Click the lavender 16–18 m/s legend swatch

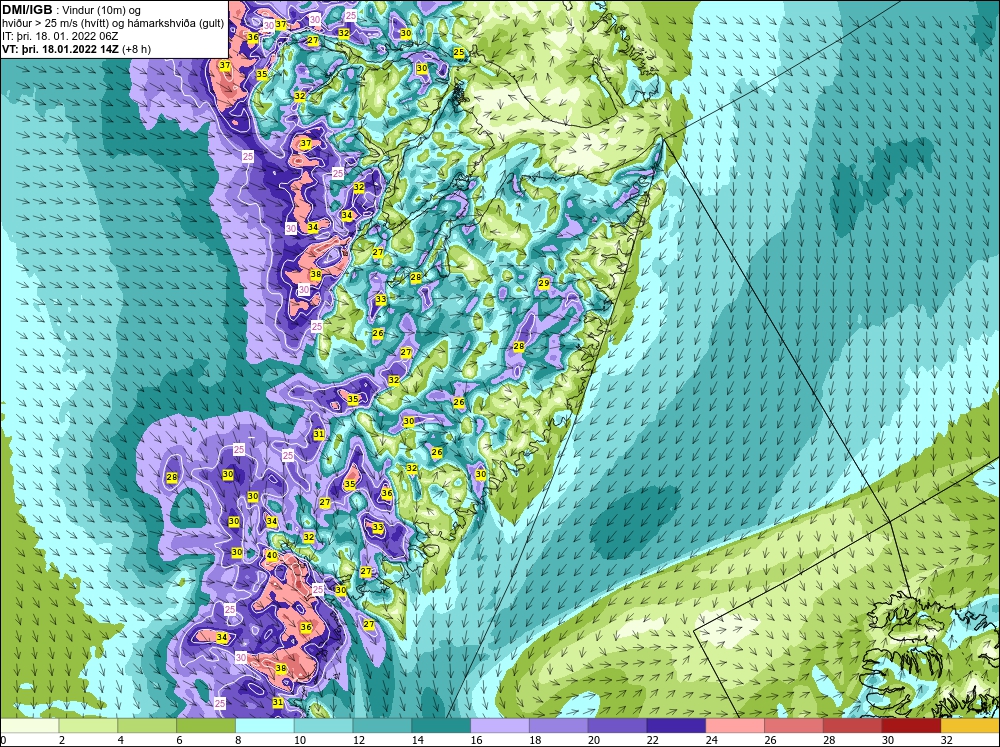click(x=500, y=726)
